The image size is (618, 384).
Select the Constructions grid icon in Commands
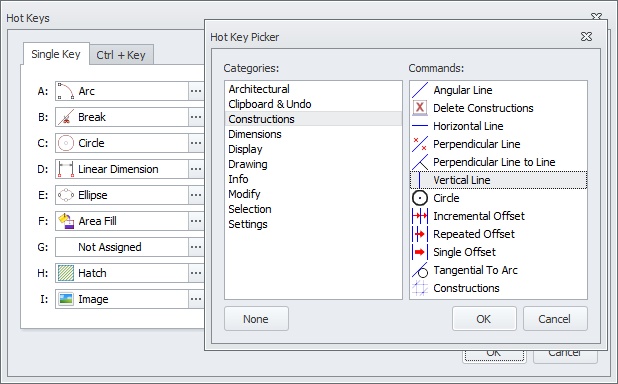tap(420, 288)
